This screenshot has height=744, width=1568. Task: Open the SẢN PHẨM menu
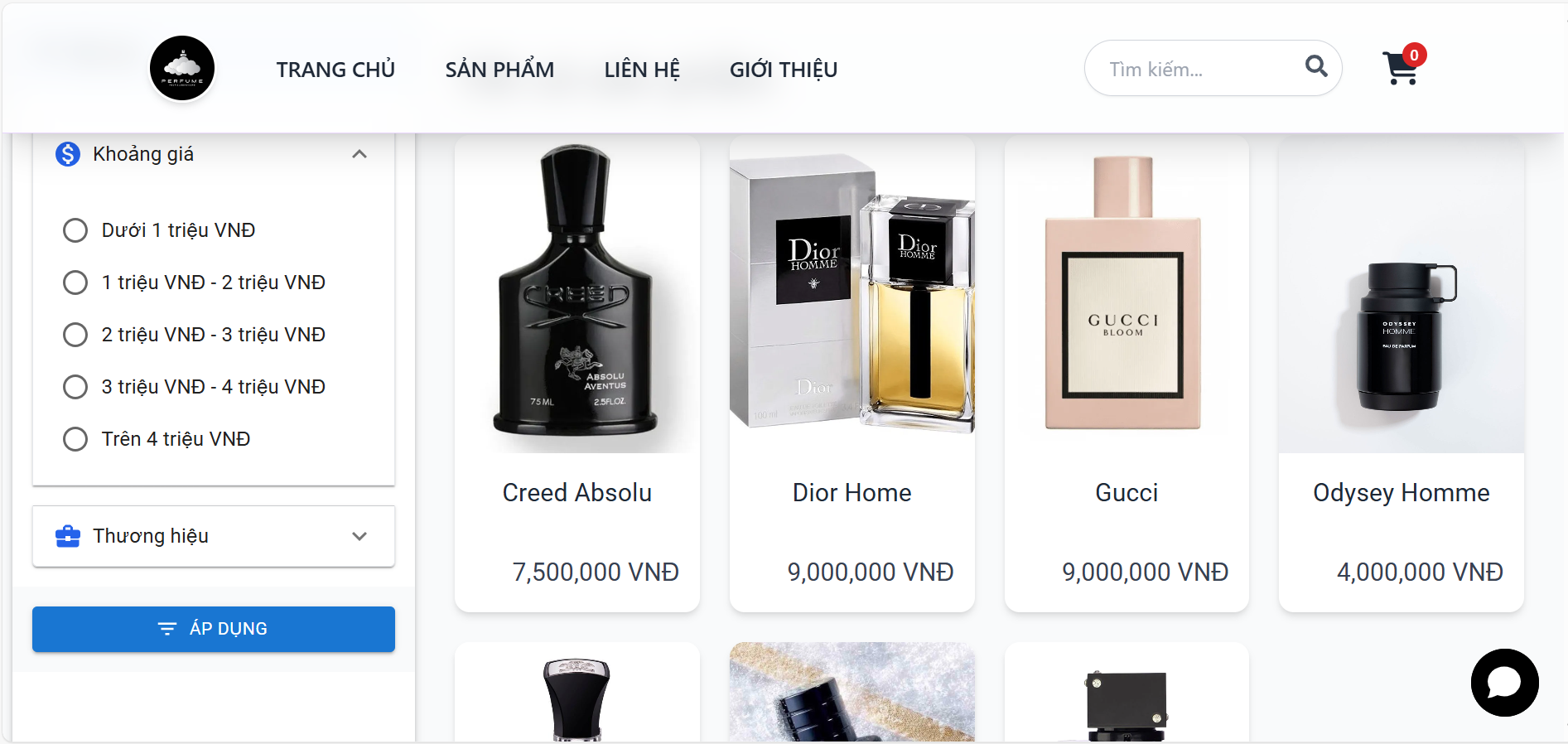pyautogui.click(x=499, y=70)
